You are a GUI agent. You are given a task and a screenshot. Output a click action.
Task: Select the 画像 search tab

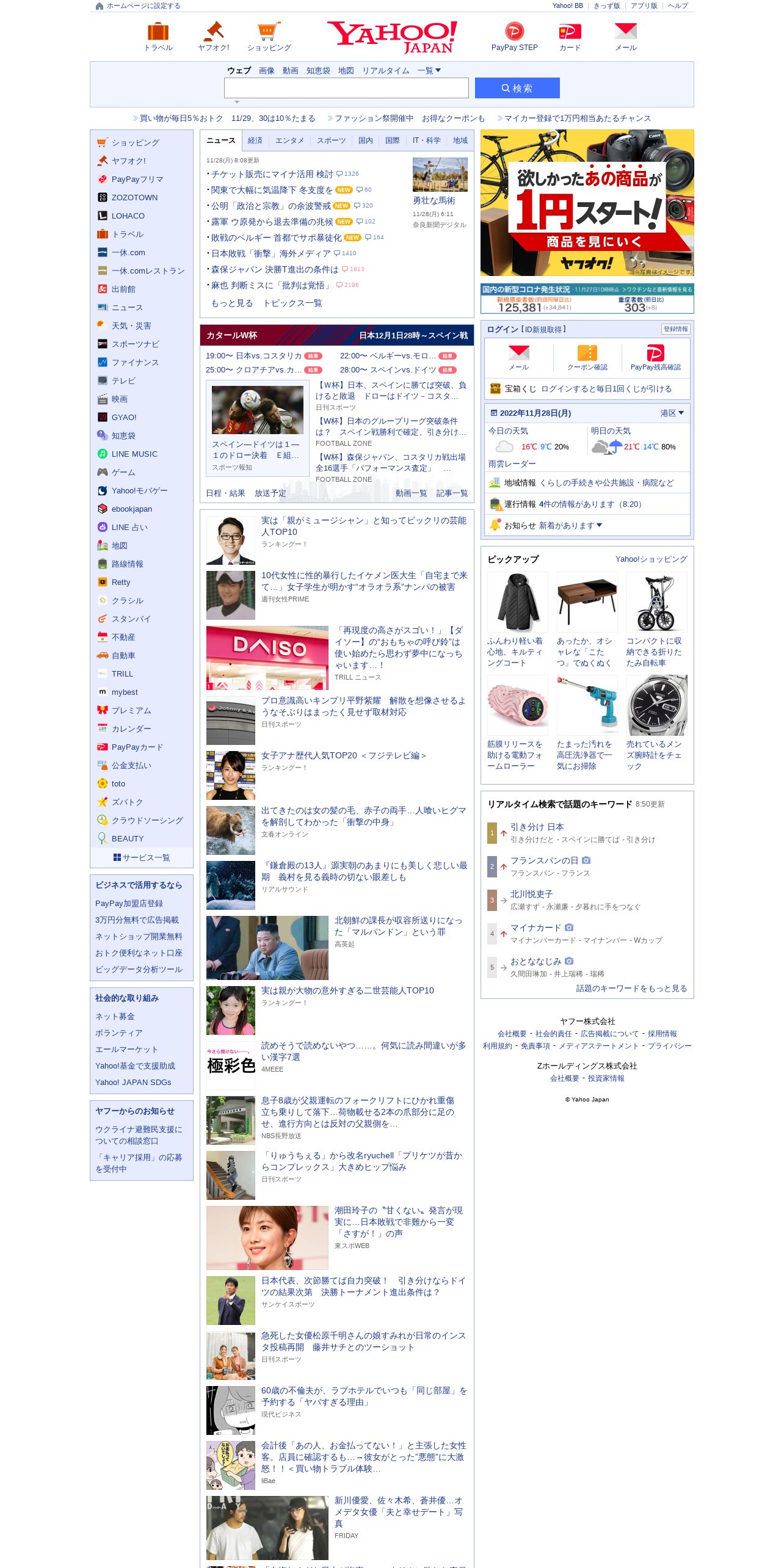click(x=267, y=71)
